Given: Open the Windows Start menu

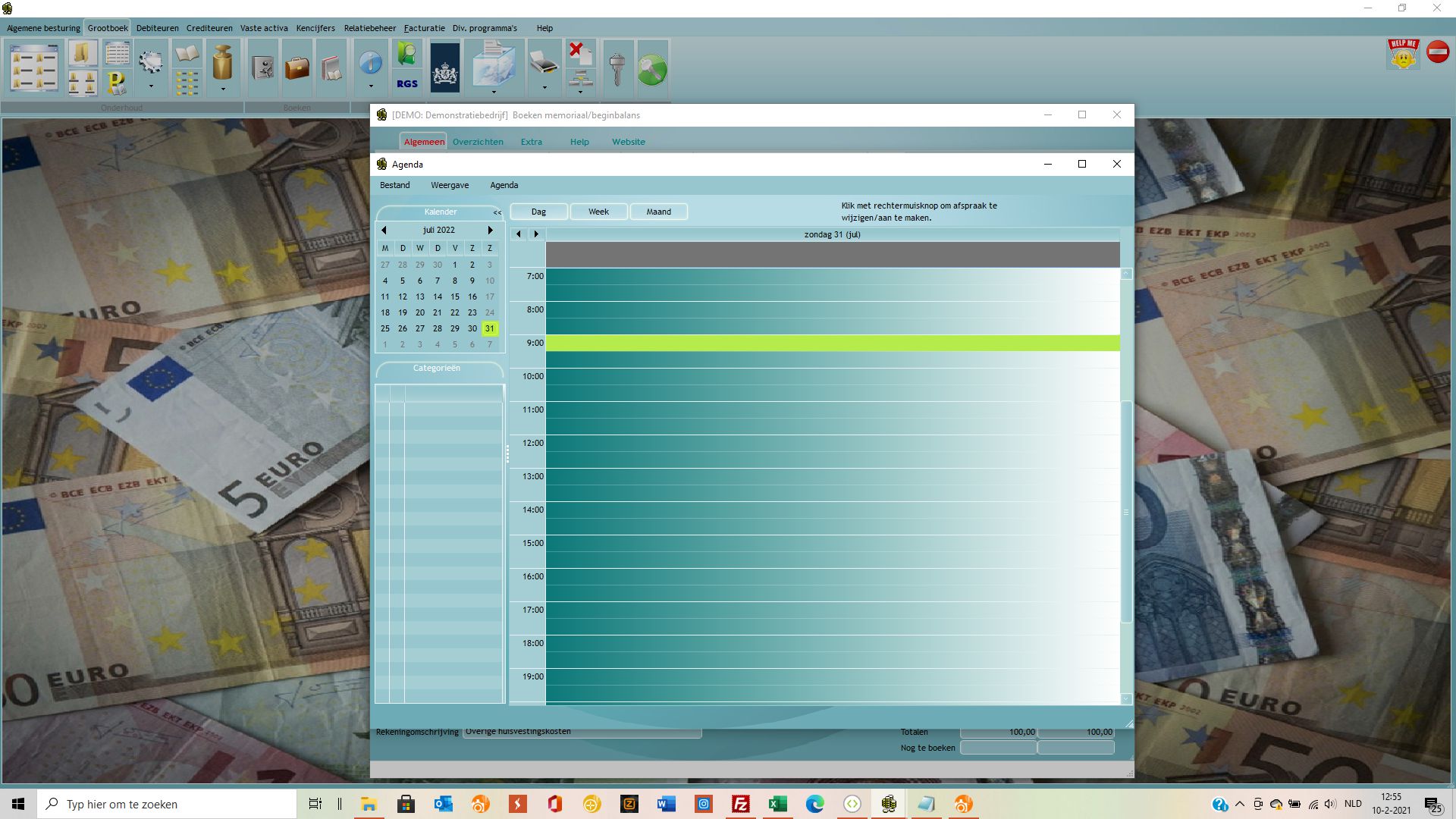Looking at the screenshot, I should point(18,804).
